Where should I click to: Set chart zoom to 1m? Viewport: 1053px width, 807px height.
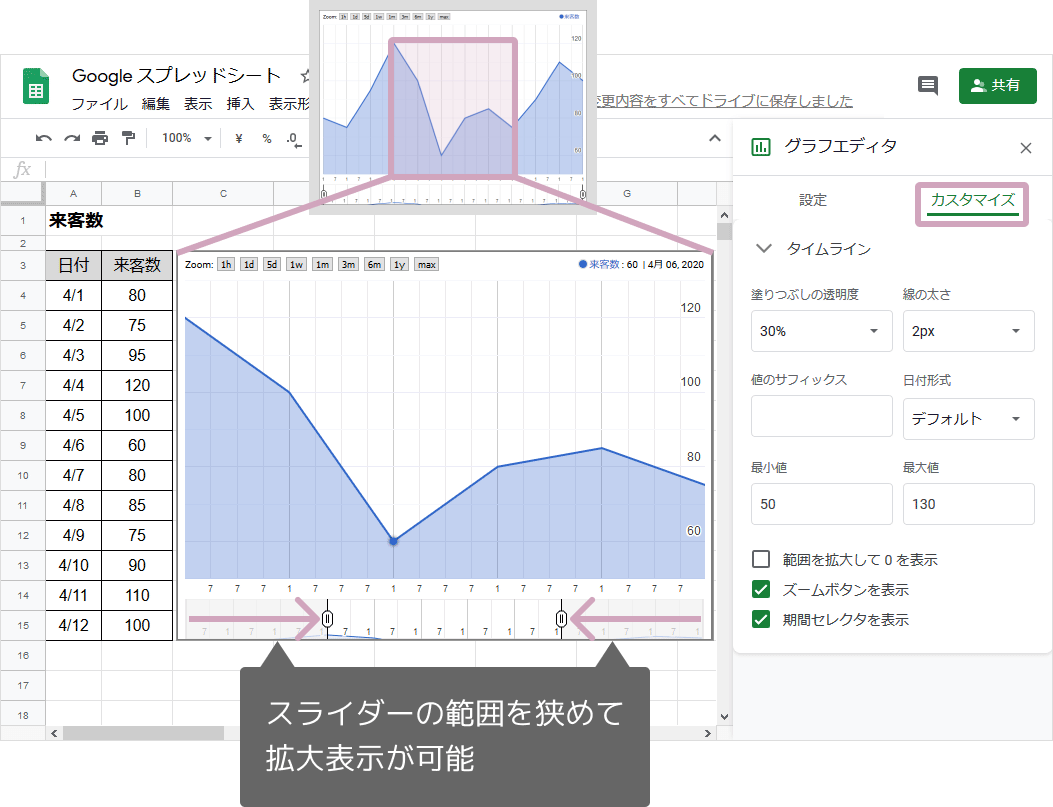click(x=322, y=265)
